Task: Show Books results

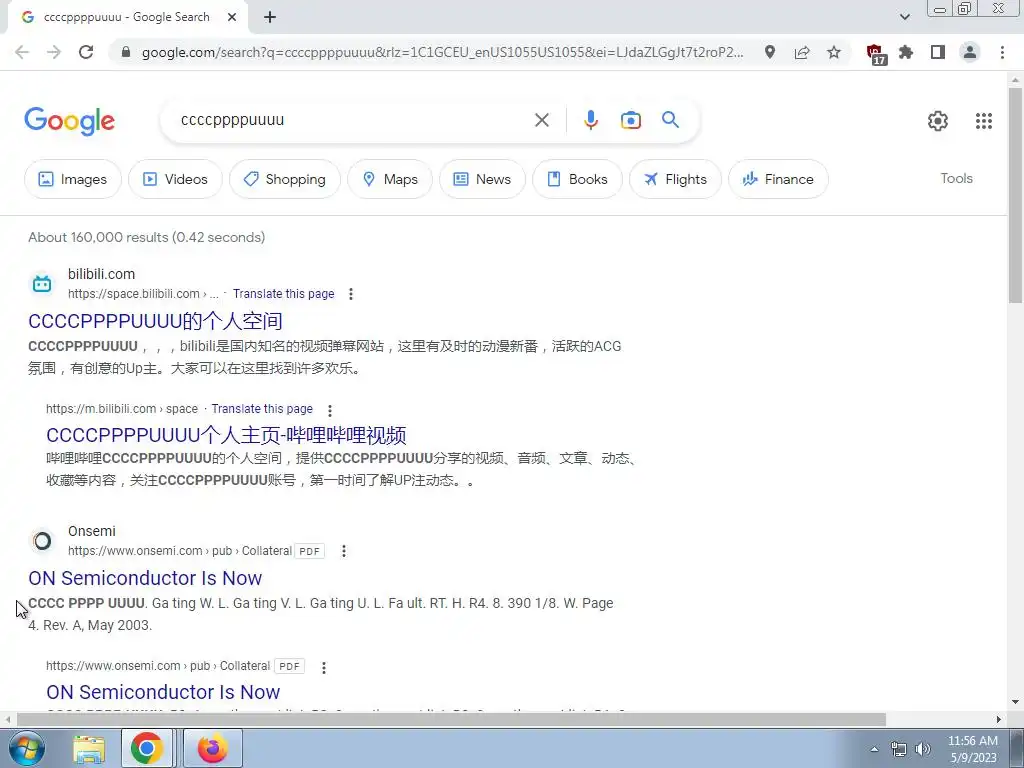Action: (577, 179)
